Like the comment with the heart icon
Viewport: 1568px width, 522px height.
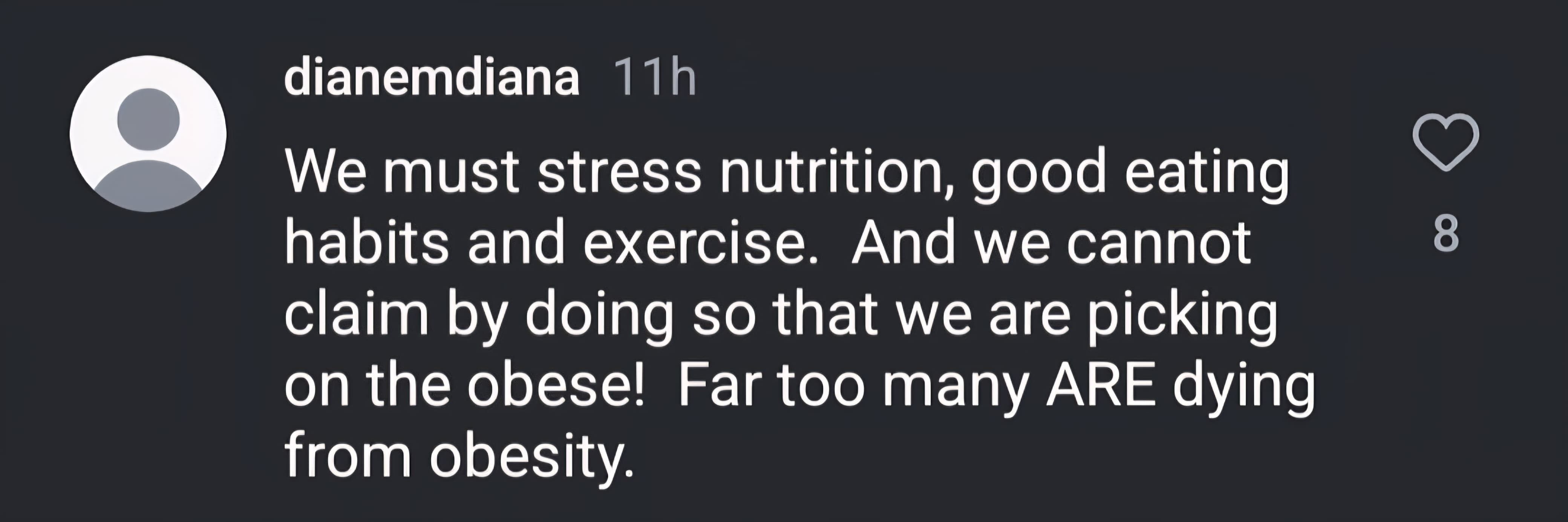[x=1445, y=142]
